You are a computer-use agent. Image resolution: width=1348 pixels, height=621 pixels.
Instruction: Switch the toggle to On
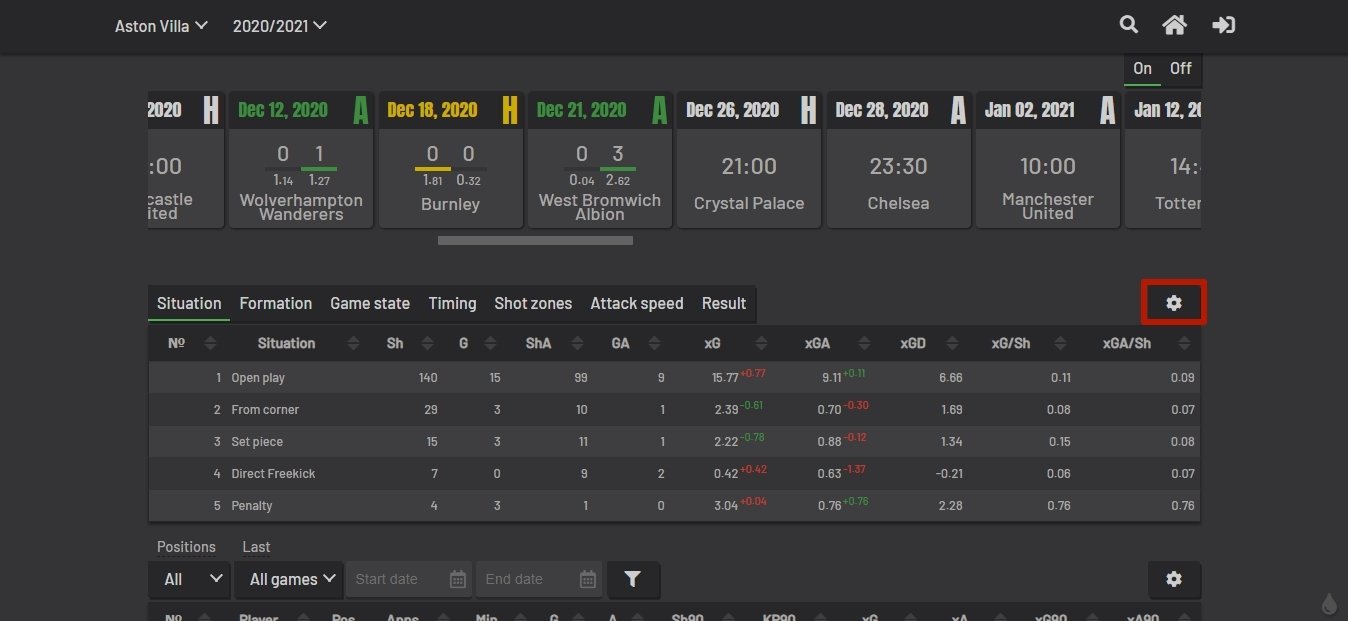pyautogui.click(x=1142, y=69)
